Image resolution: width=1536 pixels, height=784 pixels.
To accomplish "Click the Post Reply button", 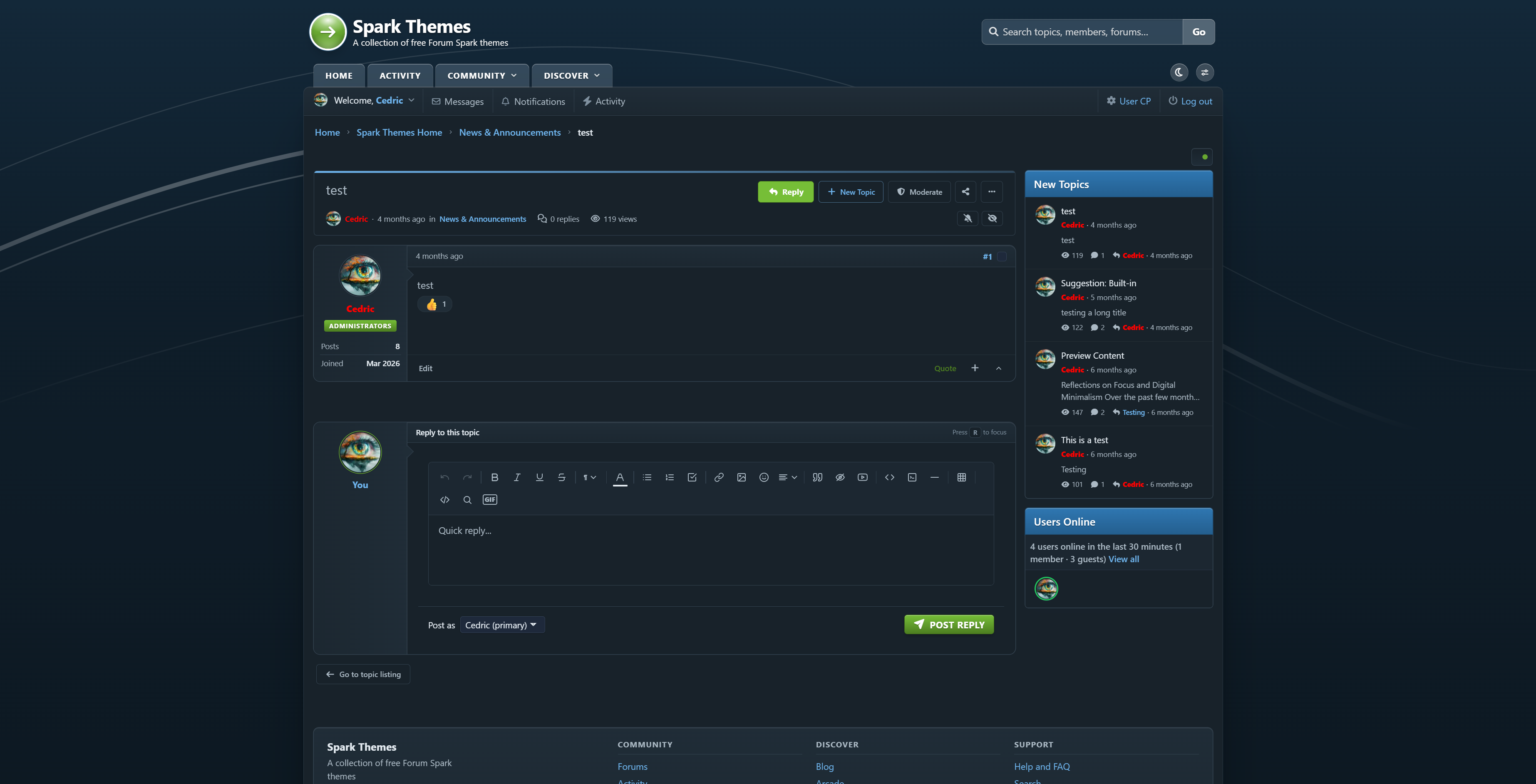I will pos(949,625).
